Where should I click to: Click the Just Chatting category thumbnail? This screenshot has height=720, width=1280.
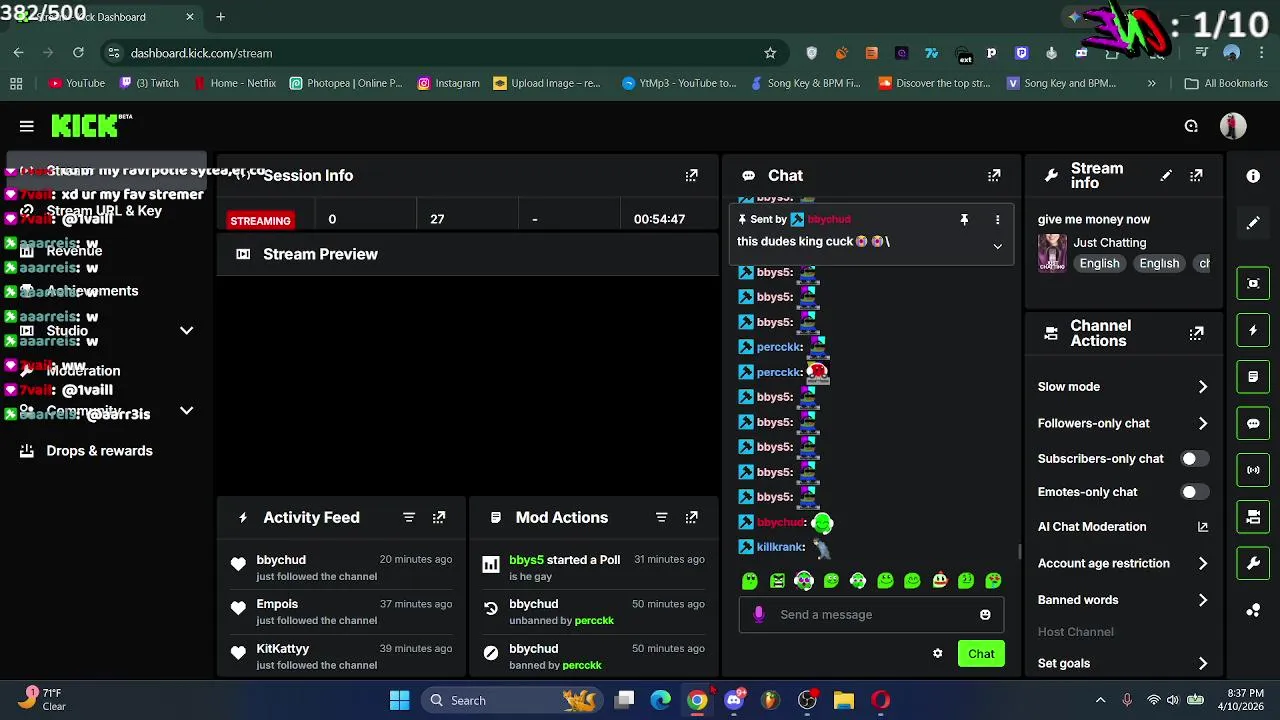[x=1052, y=253]
